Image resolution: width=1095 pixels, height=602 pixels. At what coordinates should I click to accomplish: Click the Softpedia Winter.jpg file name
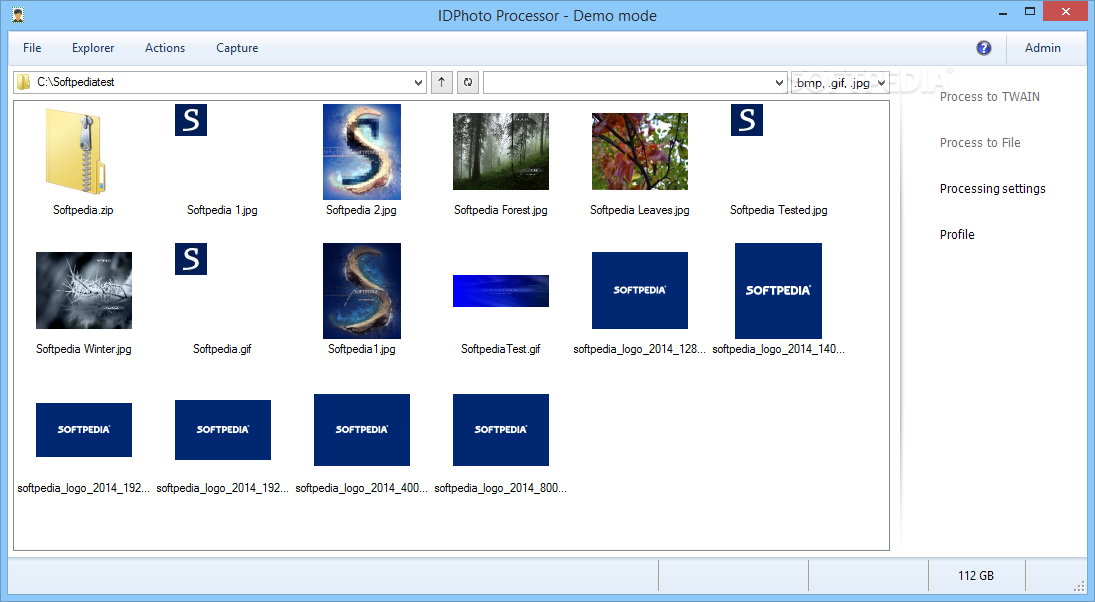(84, 348)
